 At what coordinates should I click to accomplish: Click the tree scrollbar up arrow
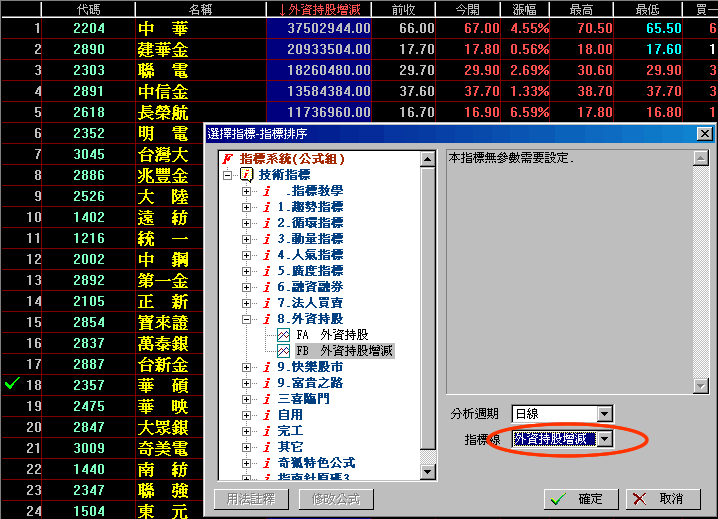point(427,159)
